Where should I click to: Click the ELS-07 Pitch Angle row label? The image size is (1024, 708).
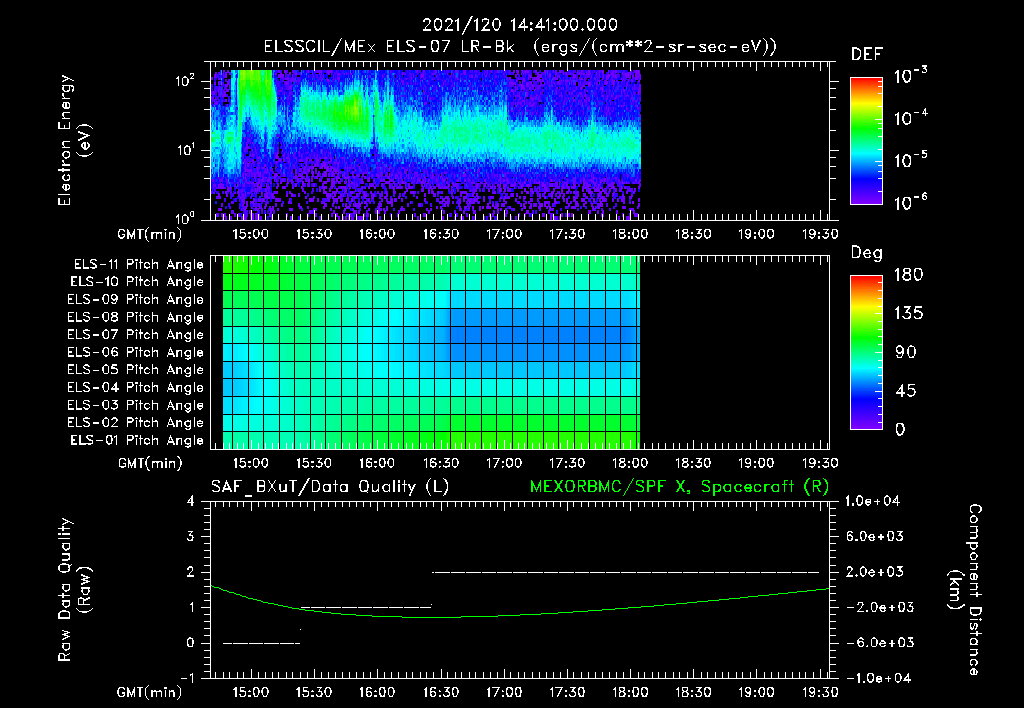point(136,334)
